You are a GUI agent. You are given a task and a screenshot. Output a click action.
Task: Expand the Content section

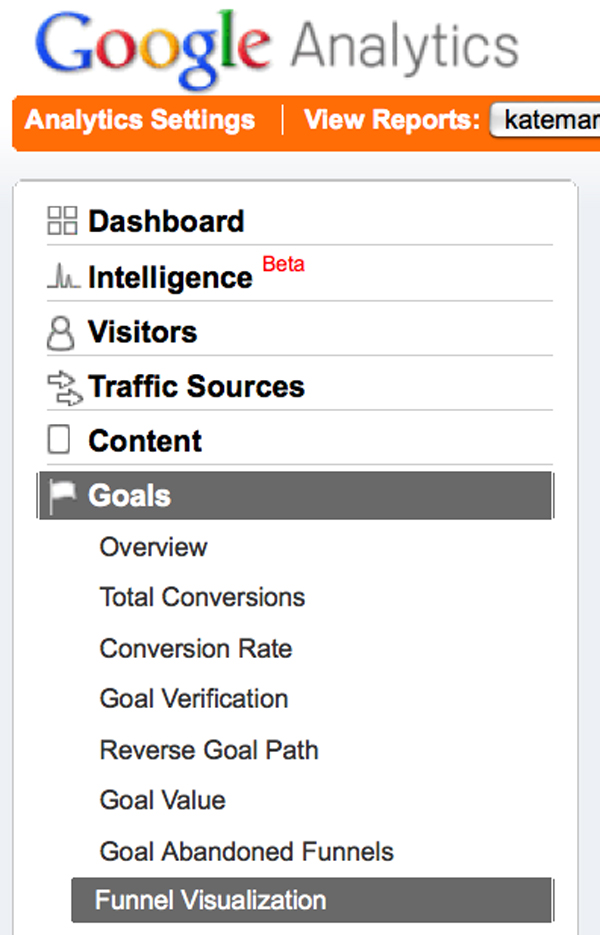tap(145, 441)
